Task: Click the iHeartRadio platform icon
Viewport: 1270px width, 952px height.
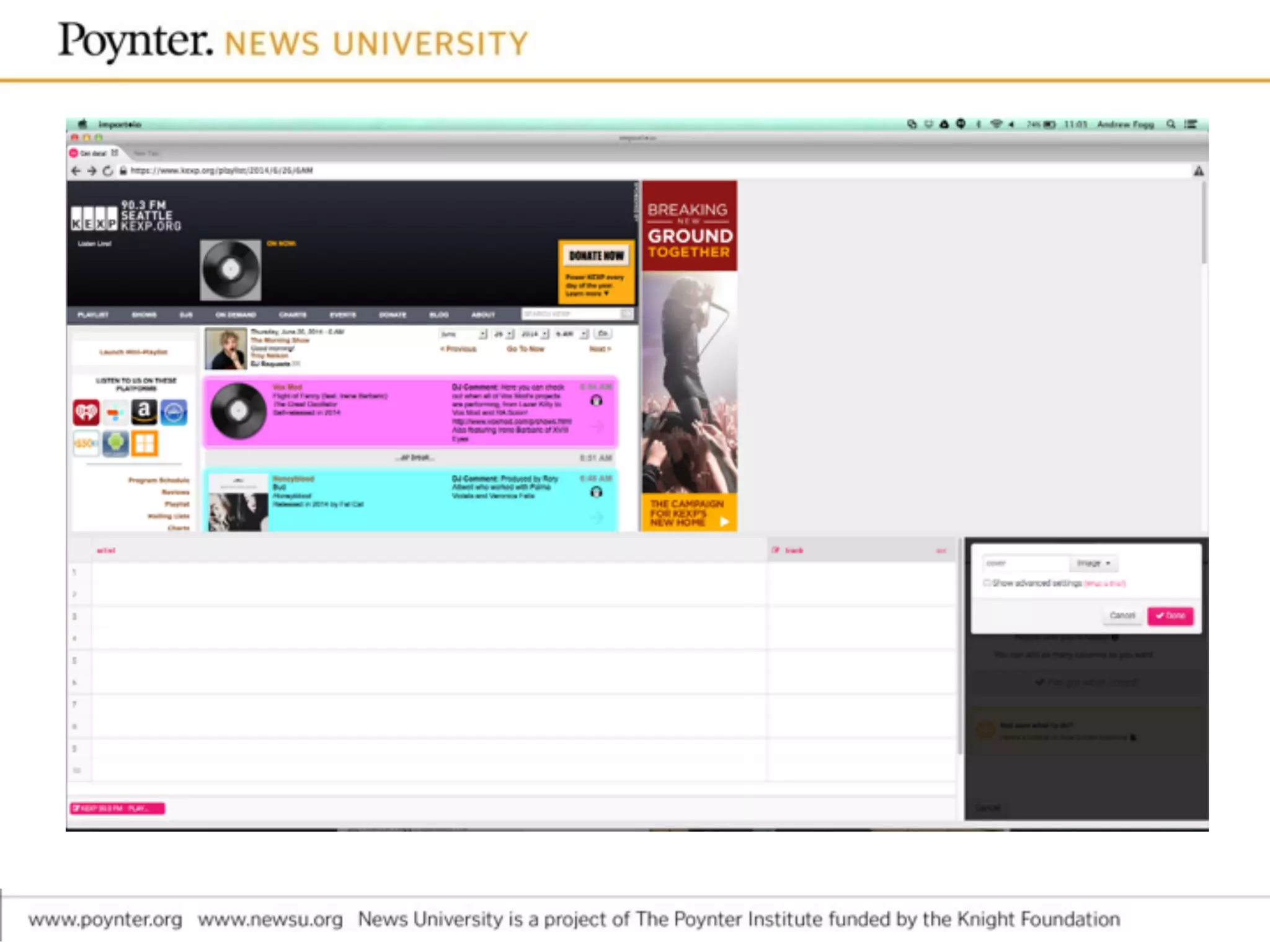Action: [86, 412]
